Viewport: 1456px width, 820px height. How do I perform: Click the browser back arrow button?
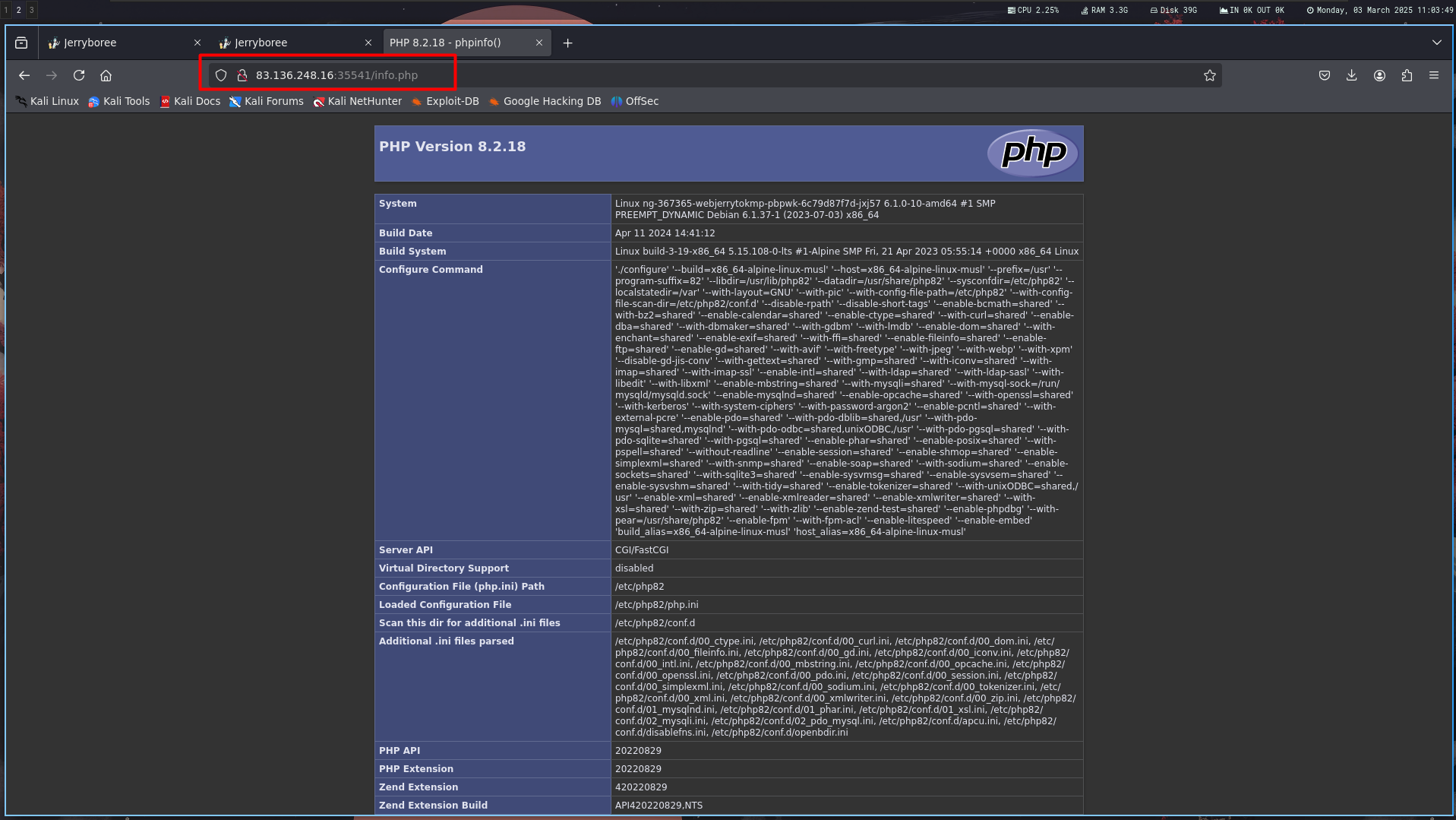24,75
